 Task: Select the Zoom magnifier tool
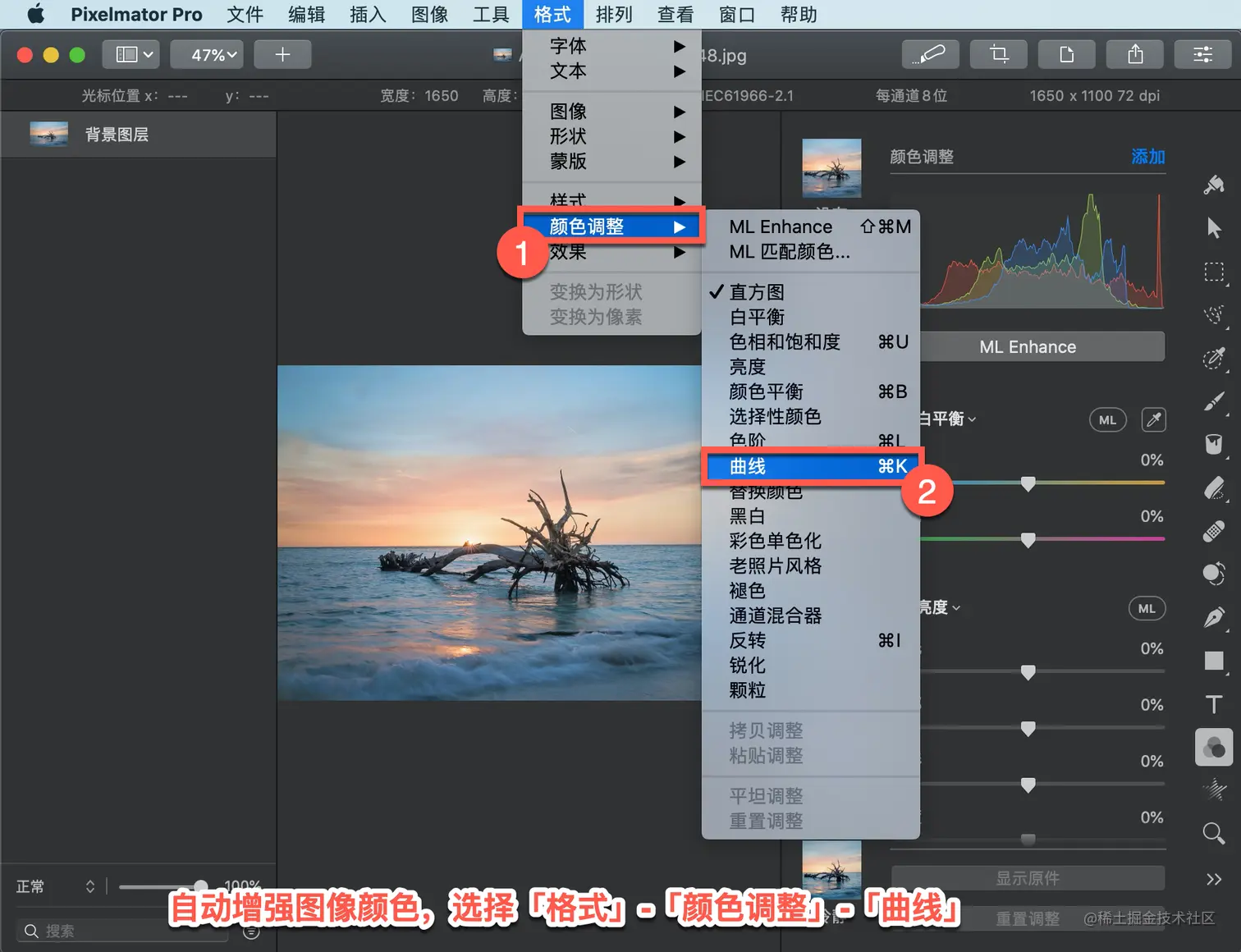point(1214,834)
